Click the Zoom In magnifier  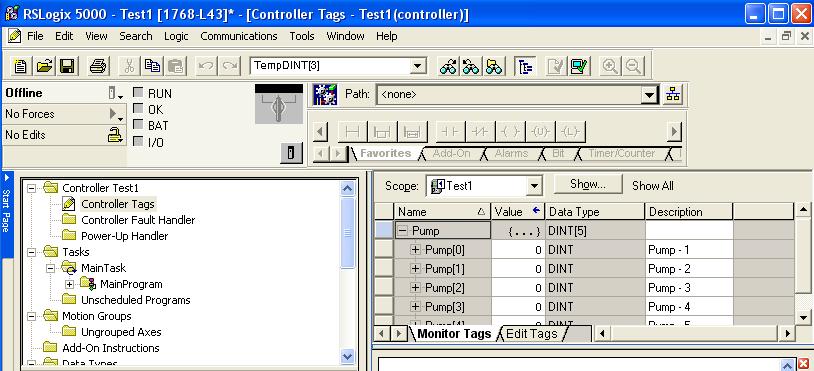coord(609,66)
